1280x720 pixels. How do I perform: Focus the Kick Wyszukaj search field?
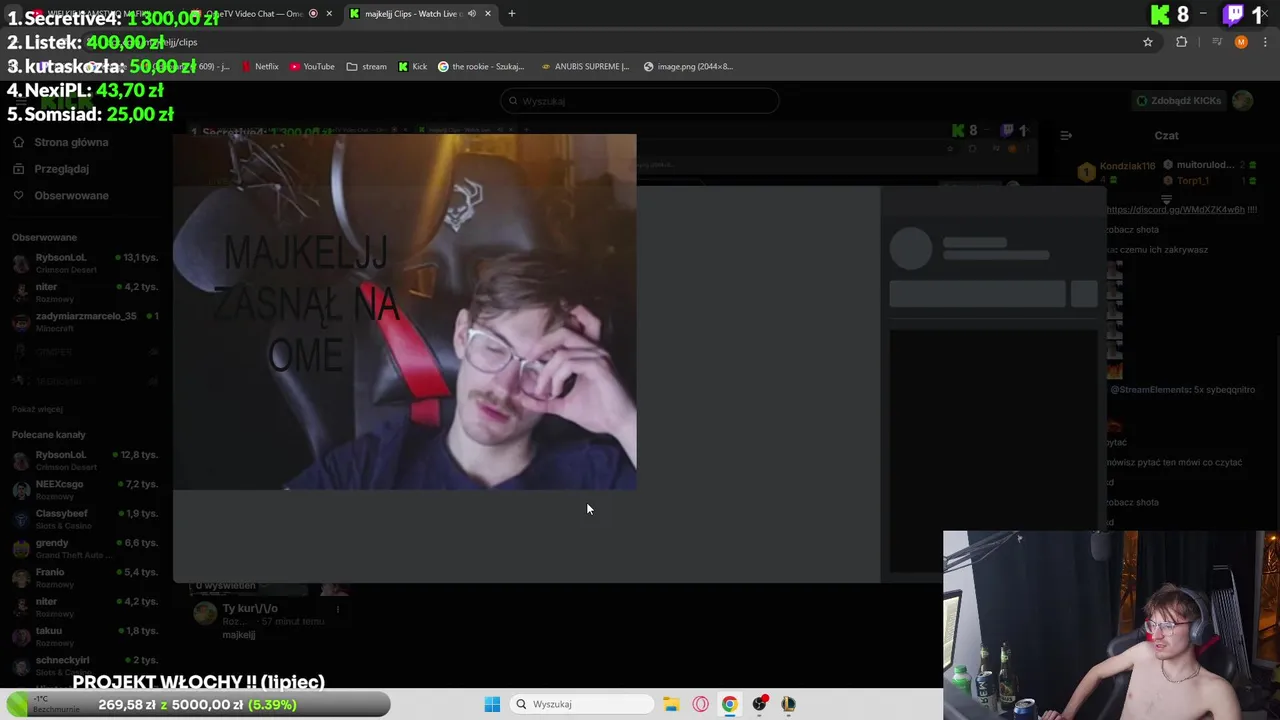point(640,101)
